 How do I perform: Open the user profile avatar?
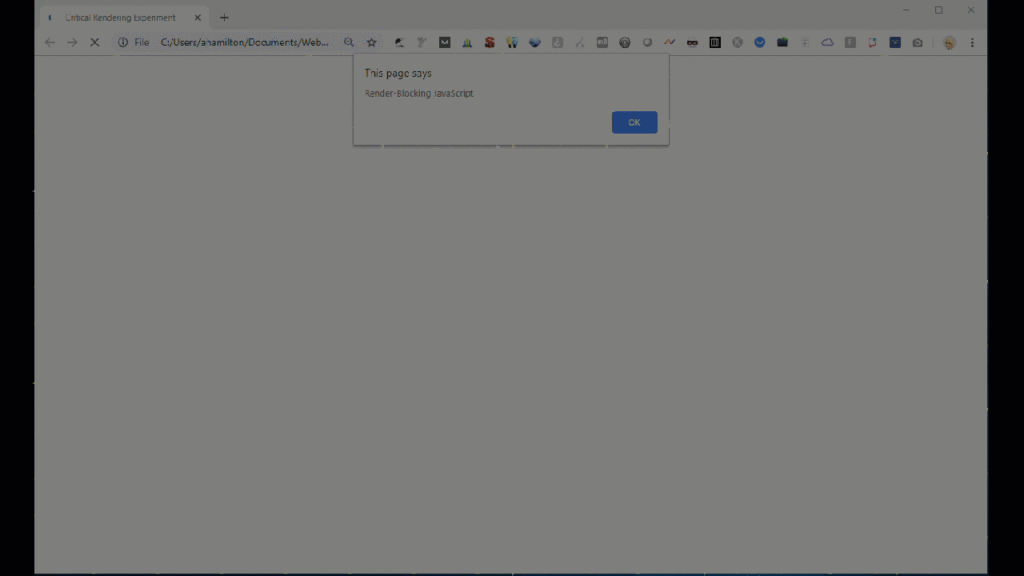pos(948,43)
